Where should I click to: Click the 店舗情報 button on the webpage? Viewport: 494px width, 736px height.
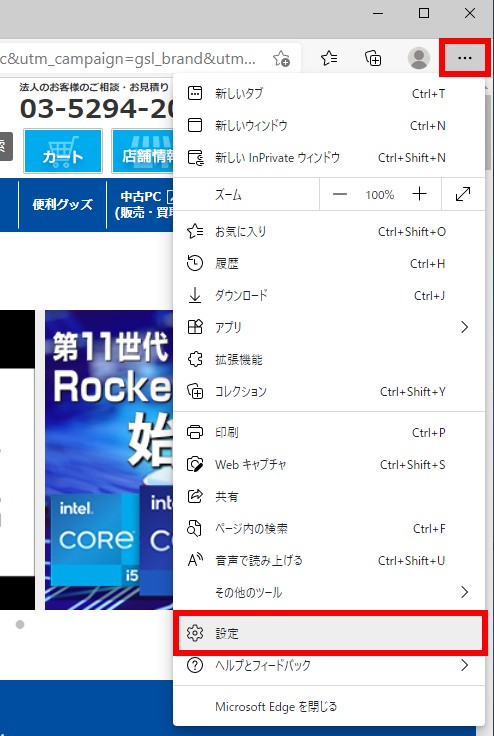click(x=143, y=151)
